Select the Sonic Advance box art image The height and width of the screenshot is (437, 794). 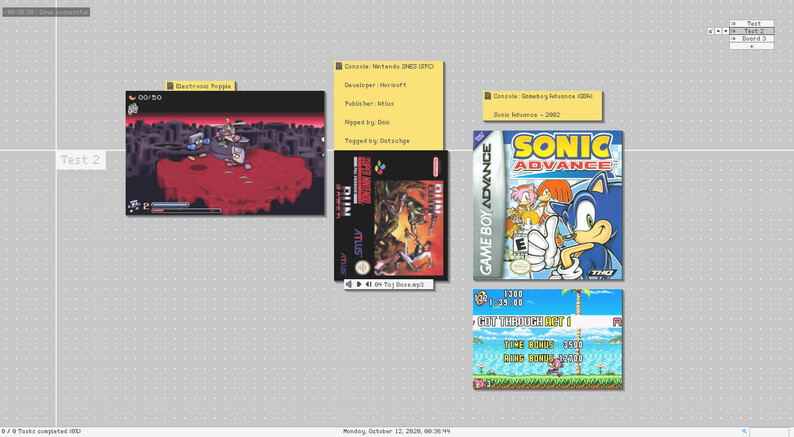(548, 205)
